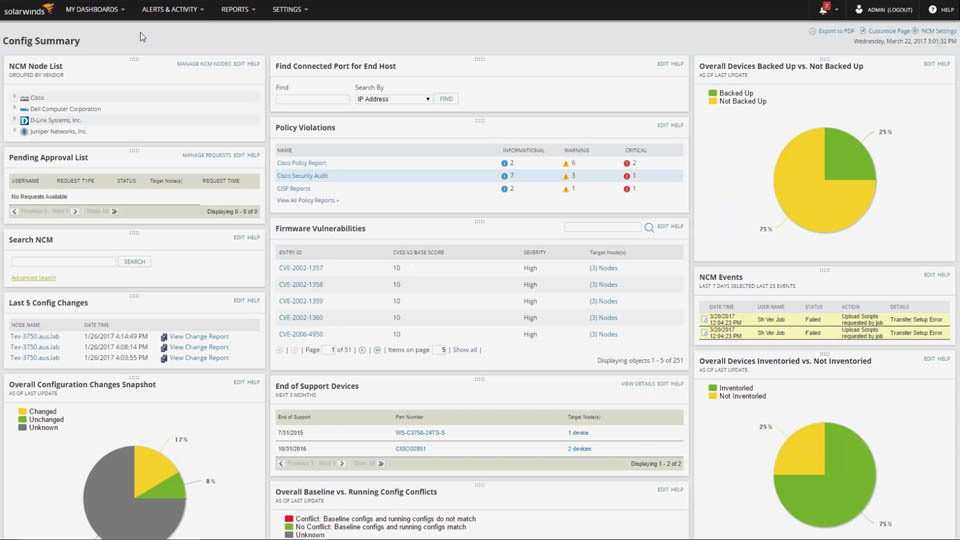Viewport: 960px width, 540px height.
Task: Click CISP Reports warning triangle icon
Action: point(566,189)
